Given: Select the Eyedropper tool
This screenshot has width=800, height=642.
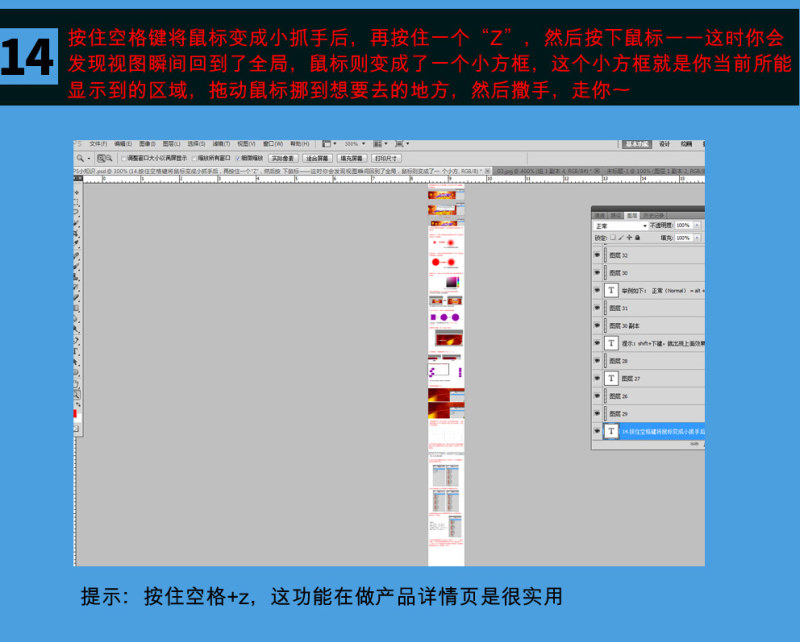Looking at the screenshot, I should (x=77, y=242).
